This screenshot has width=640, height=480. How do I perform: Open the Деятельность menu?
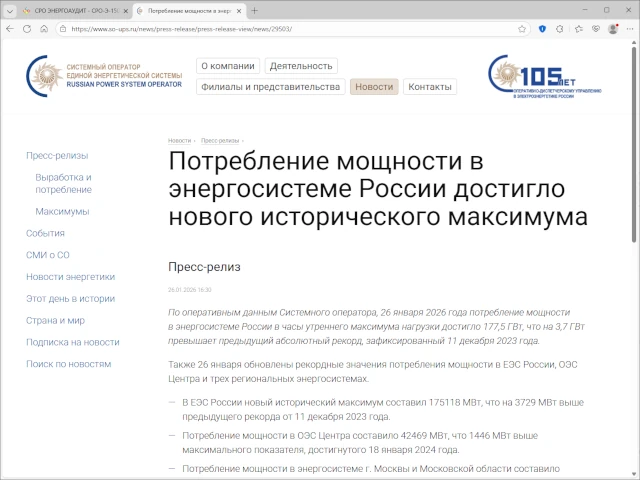coord(301,66)
